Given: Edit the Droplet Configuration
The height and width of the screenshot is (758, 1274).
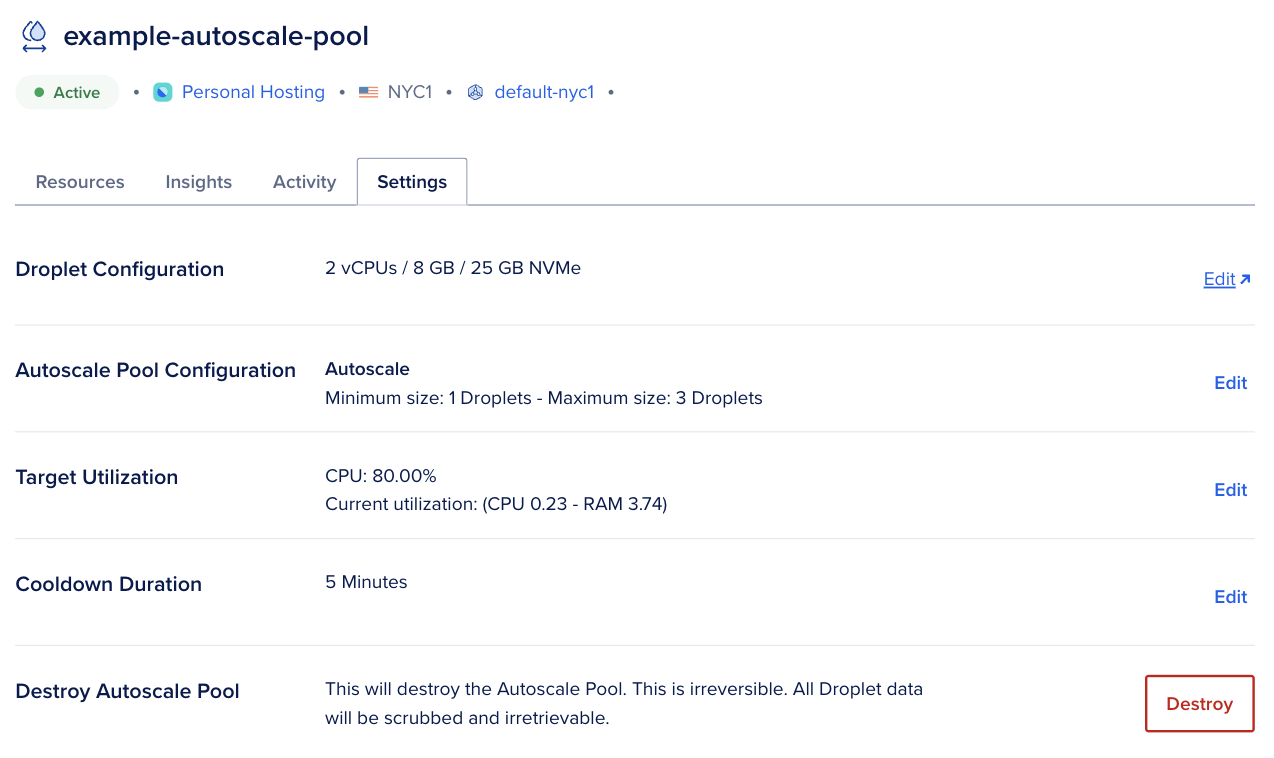Looking at the screenshot, I should [x=1218, y=278].
